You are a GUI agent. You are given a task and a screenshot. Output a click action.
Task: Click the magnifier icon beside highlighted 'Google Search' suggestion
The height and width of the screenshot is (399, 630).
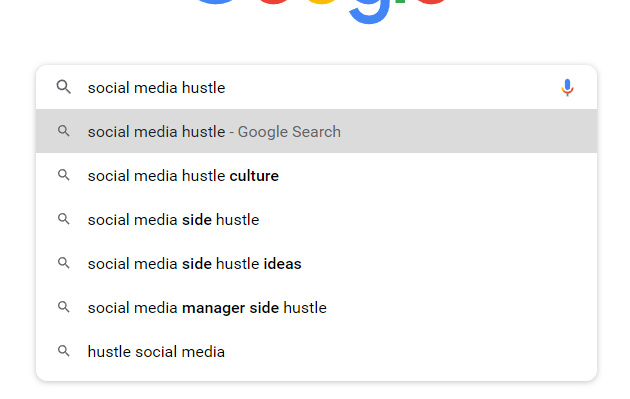point(63,131)
